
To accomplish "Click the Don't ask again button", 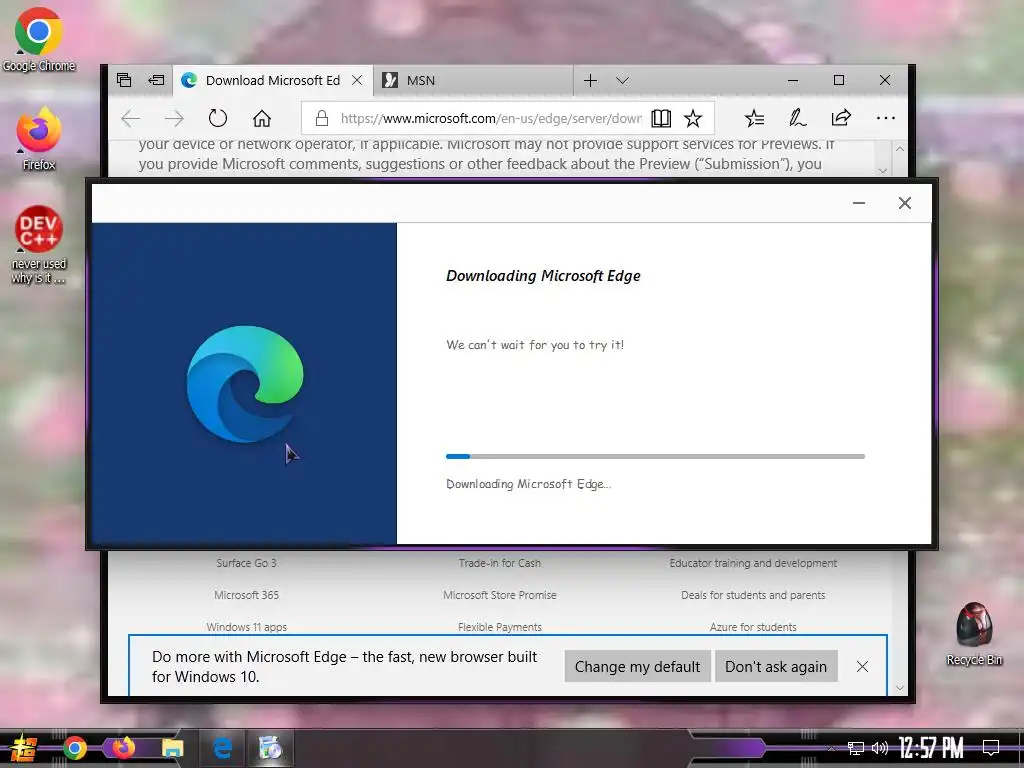I will (776, 666).
